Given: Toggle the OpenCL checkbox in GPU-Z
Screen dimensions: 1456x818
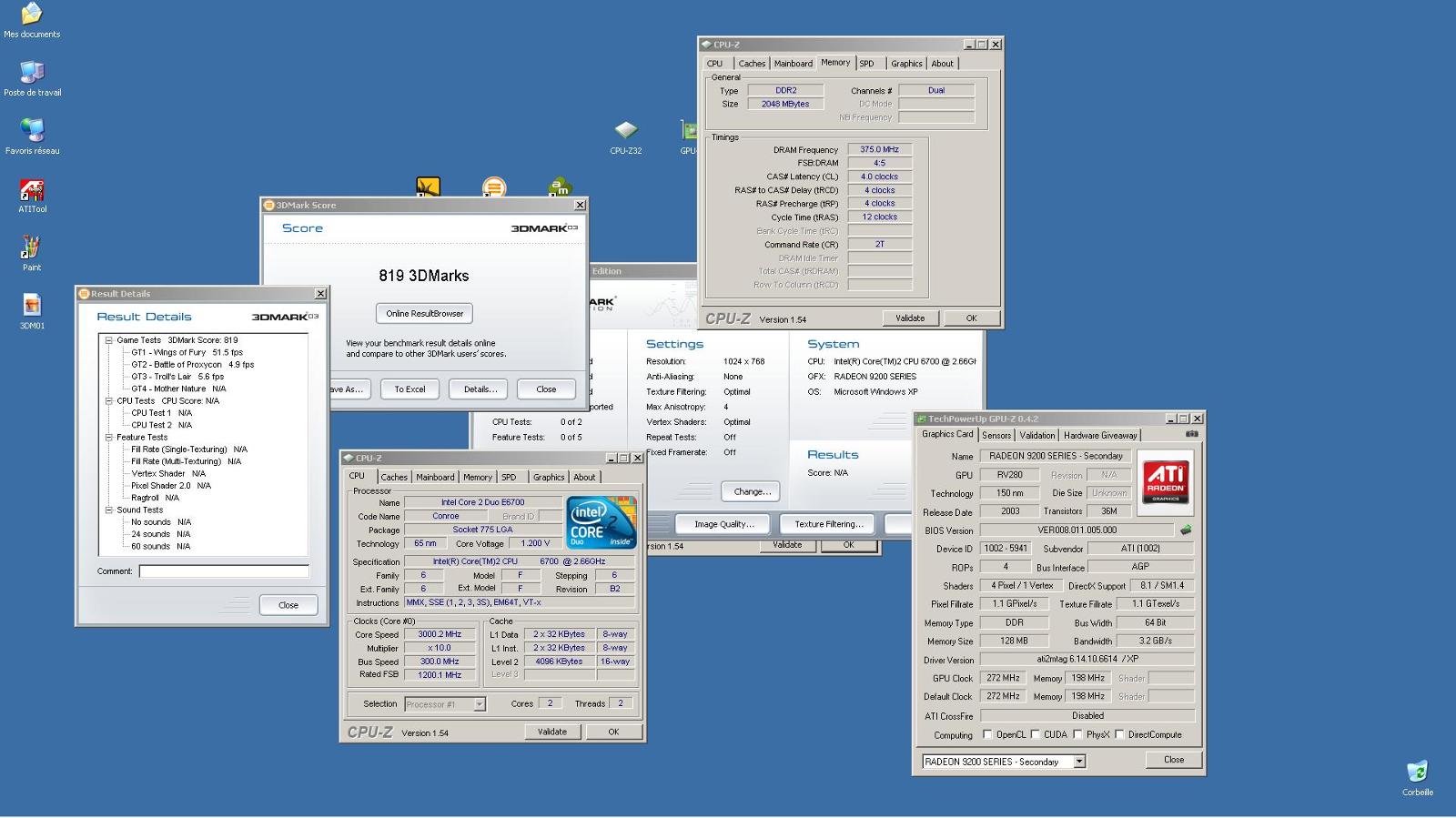Looking at the screenshot, I should [987, 734].
